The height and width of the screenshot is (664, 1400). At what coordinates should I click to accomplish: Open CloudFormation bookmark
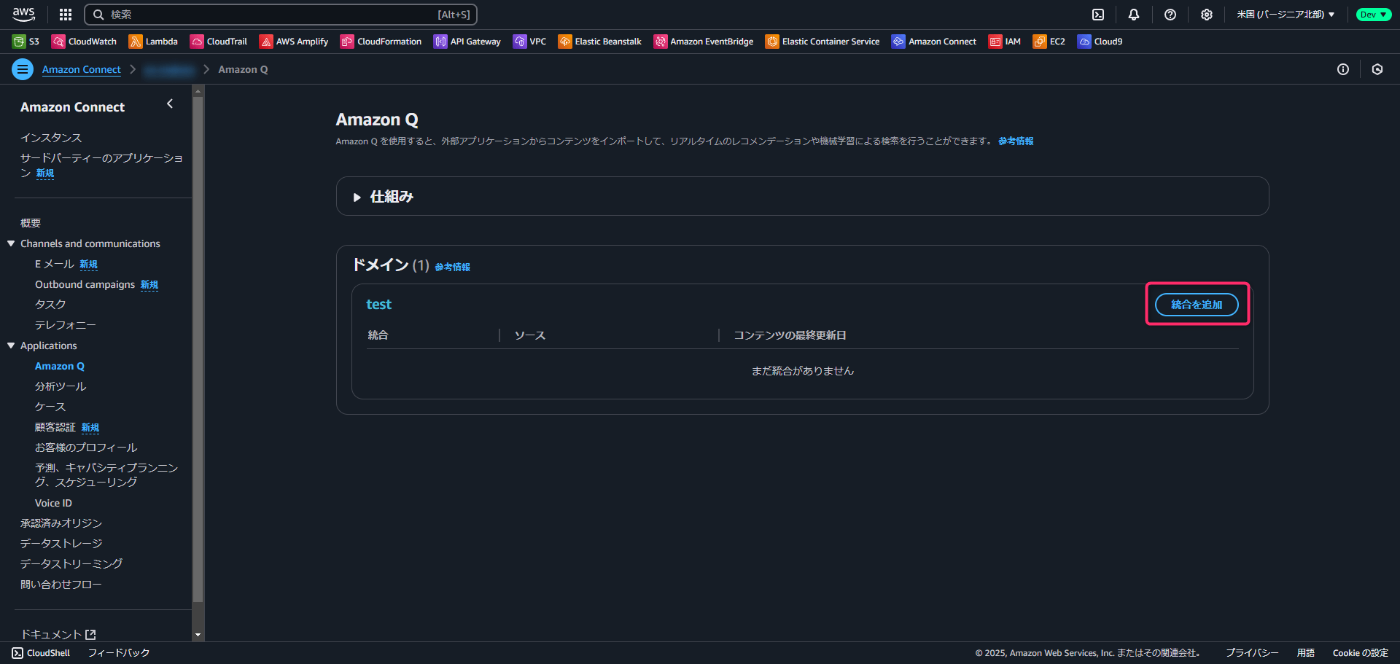pyautogui.click(x=381, y=42)
